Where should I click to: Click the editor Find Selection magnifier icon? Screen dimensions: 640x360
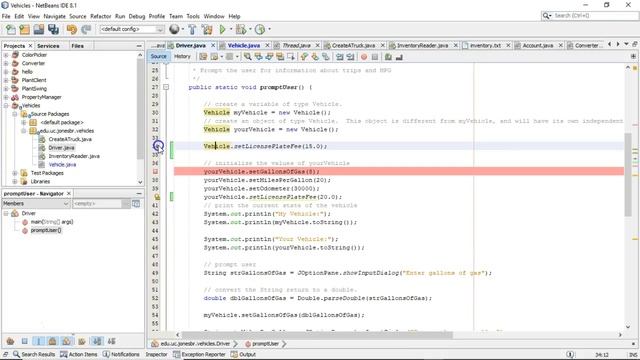(247, 57)
